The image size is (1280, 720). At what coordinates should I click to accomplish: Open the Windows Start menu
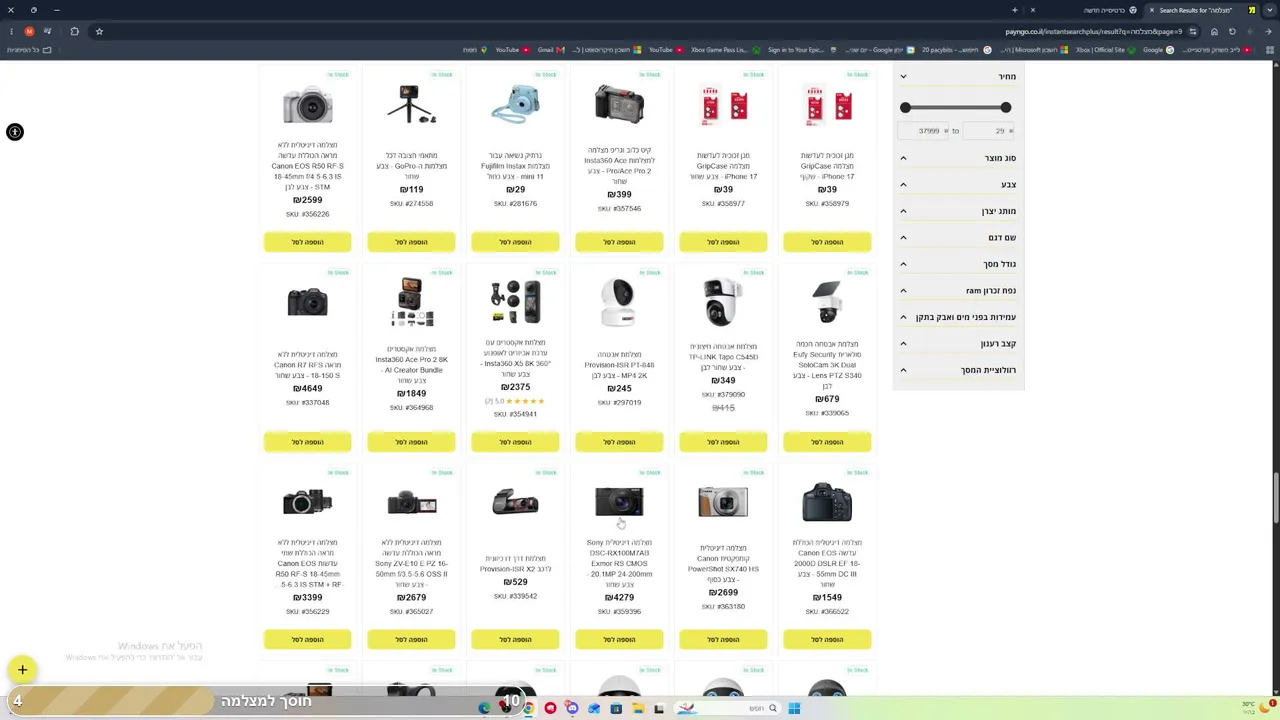(x=794, y=708)
